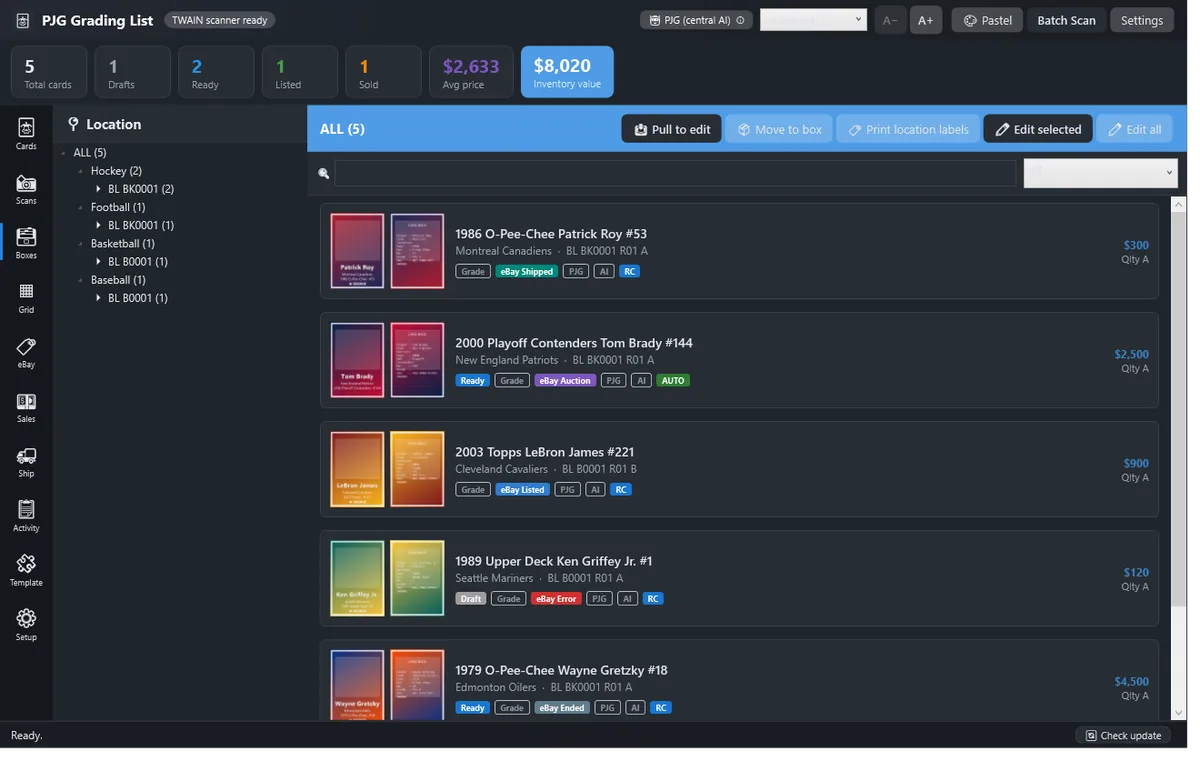Open Patrick Roy front card thumbnail
The height and width of the screenshot is (782, 1200).
(357, 251)
